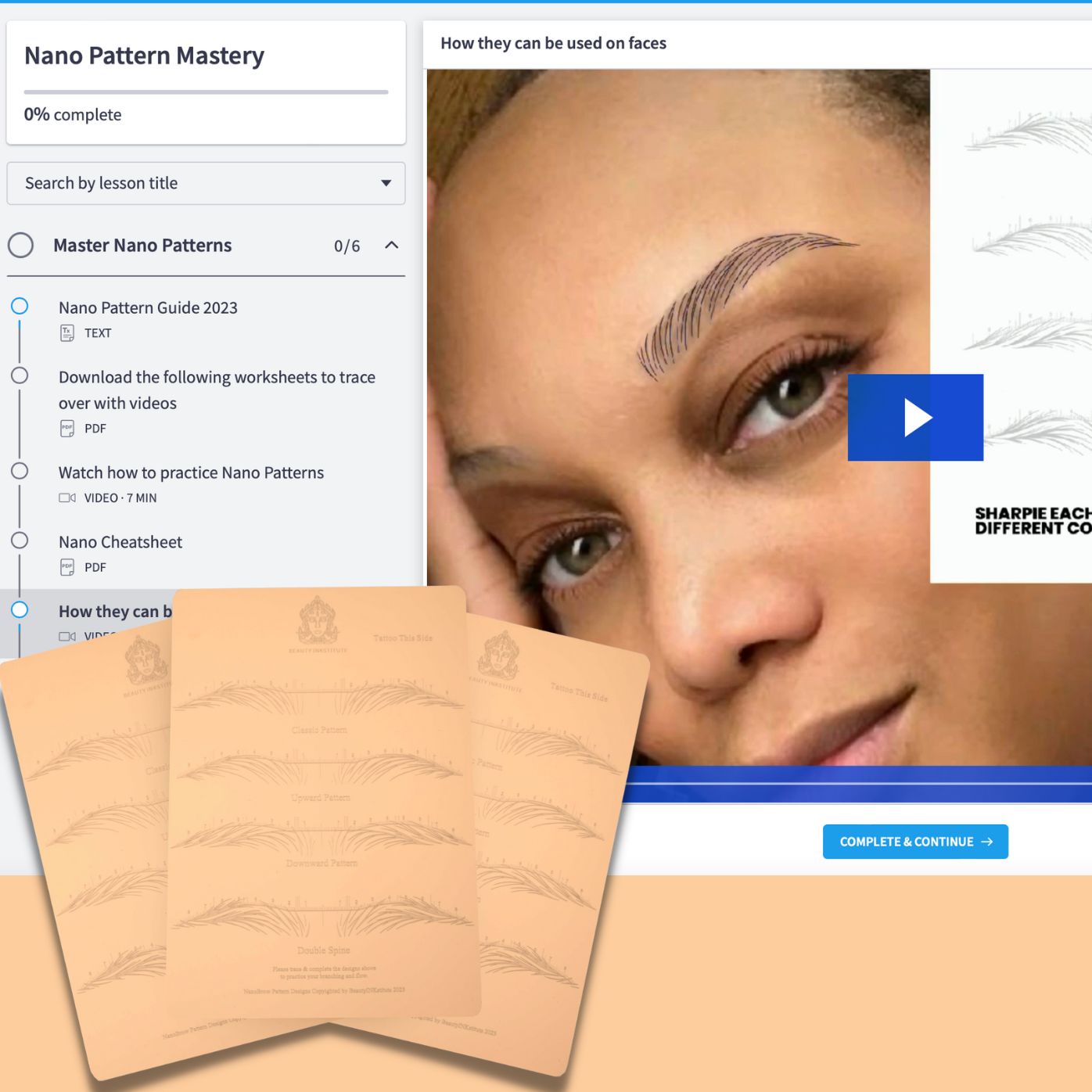The height and width of the screenshot is (1092, 1092).
Task: Collapse the Master Nano Patterns lesson list
Action: click(x=390, y=245)
